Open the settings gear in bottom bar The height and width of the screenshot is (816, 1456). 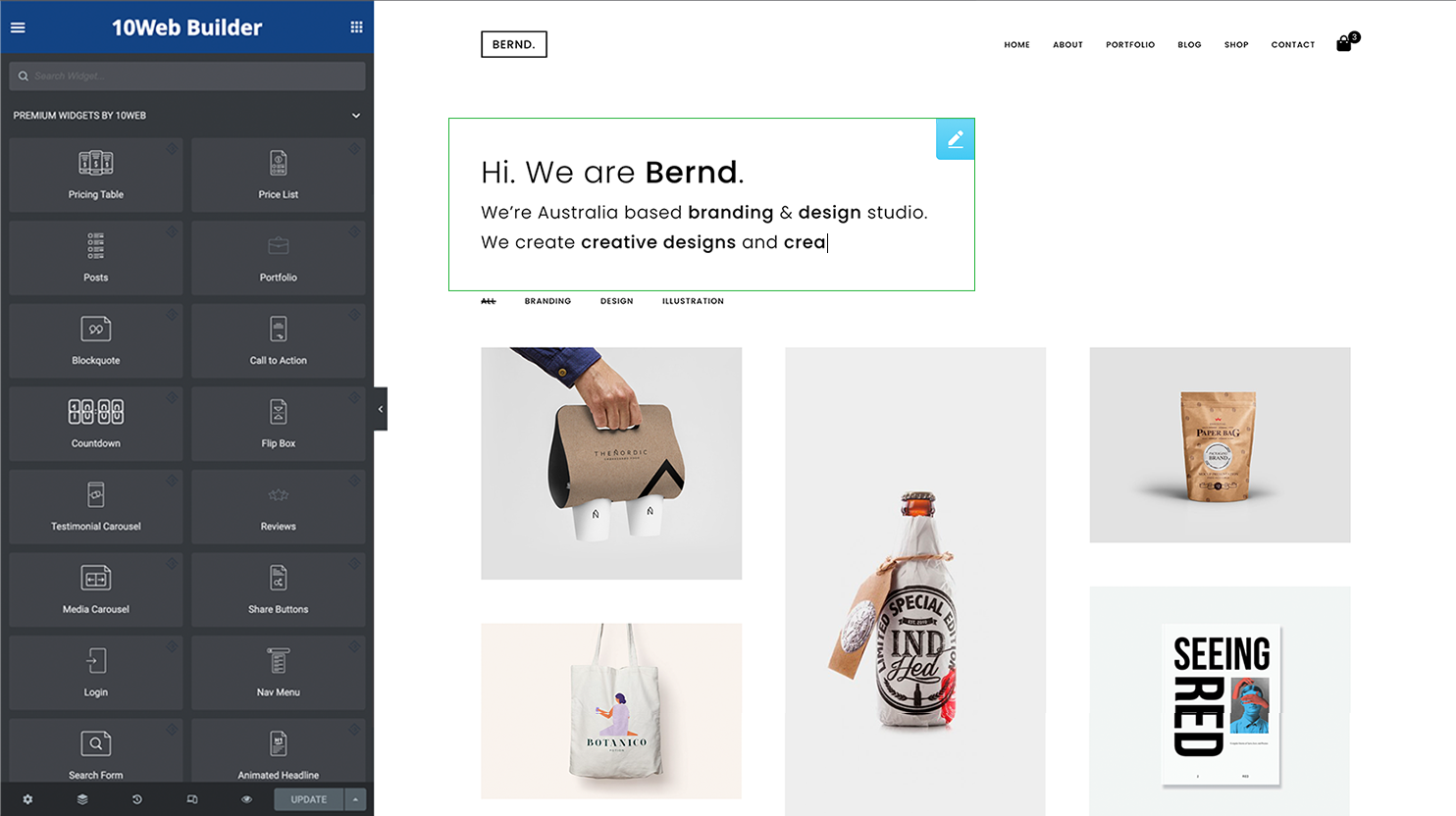27,799
